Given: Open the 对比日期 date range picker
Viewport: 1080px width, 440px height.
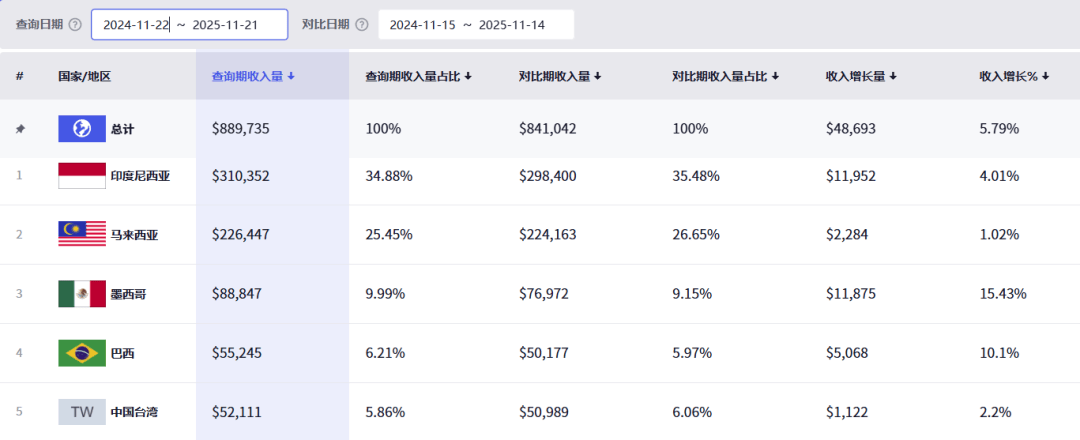Looking at the screenshot, I should click(475, 24).
